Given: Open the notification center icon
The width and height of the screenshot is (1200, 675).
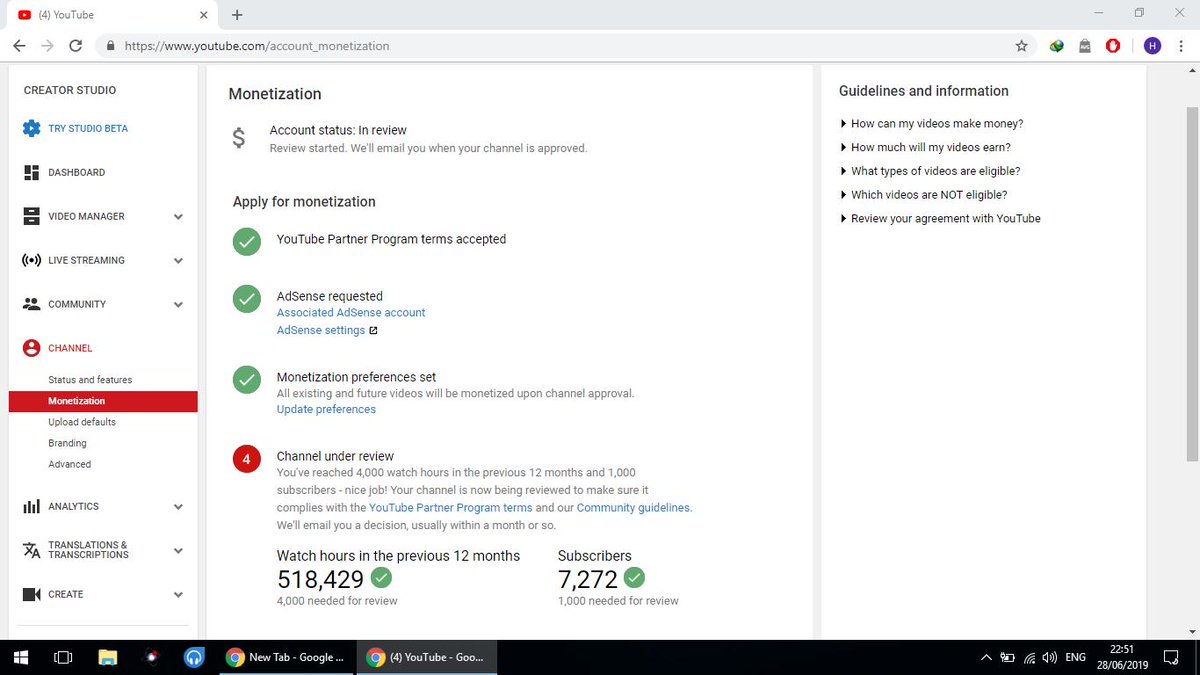Looking at the screenshot, I should (1172, 658).
